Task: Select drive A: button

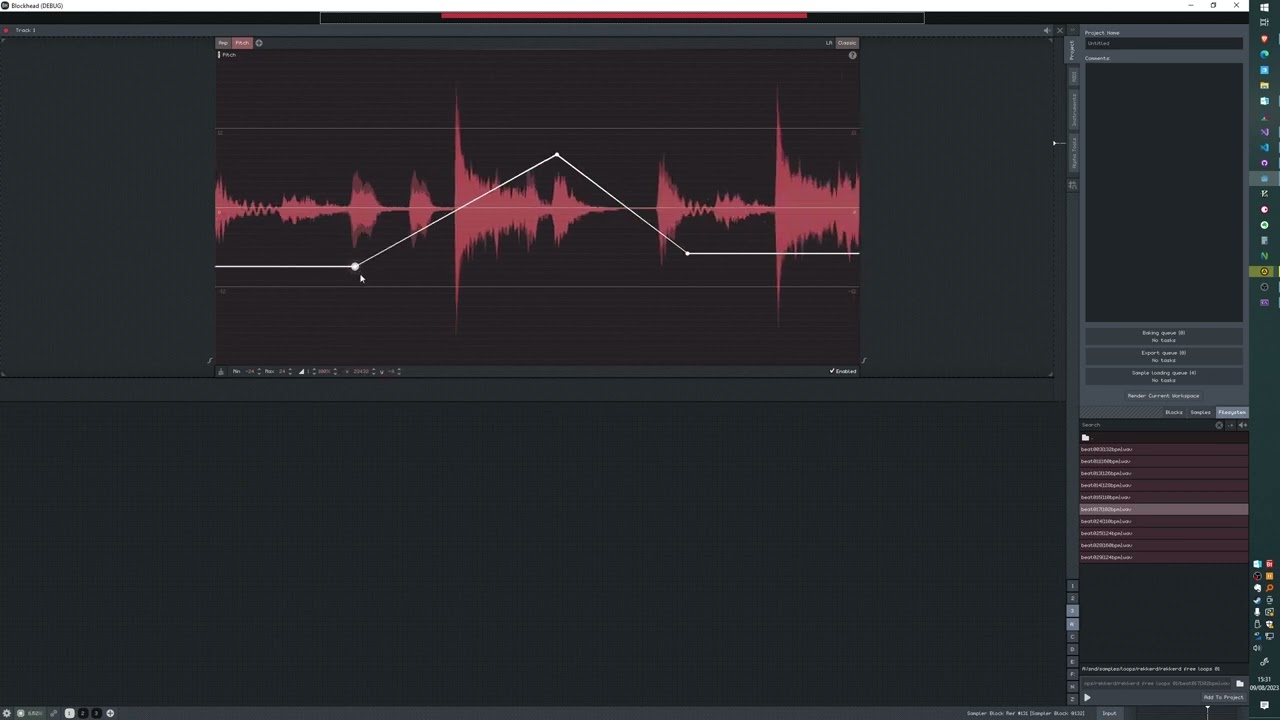Action: [1073, 624]
